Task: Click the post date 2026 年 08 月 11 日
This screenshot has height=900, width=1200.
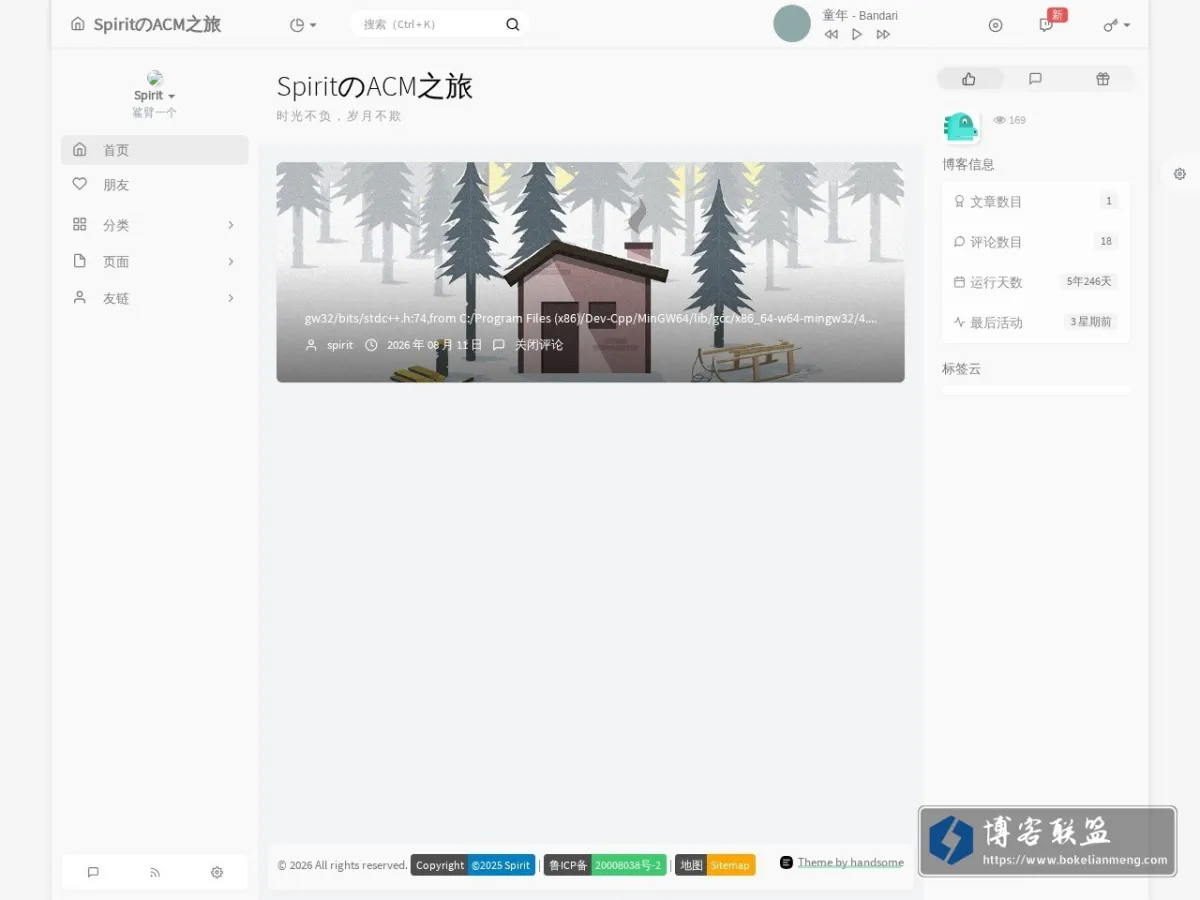Action: [434, 345]
